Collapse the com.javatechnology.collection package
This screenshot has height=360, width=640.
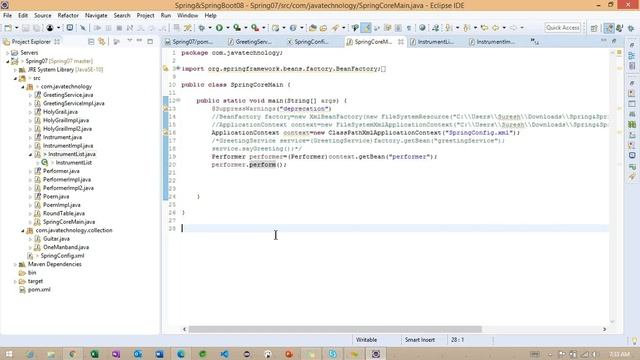(x=22, y=231)
